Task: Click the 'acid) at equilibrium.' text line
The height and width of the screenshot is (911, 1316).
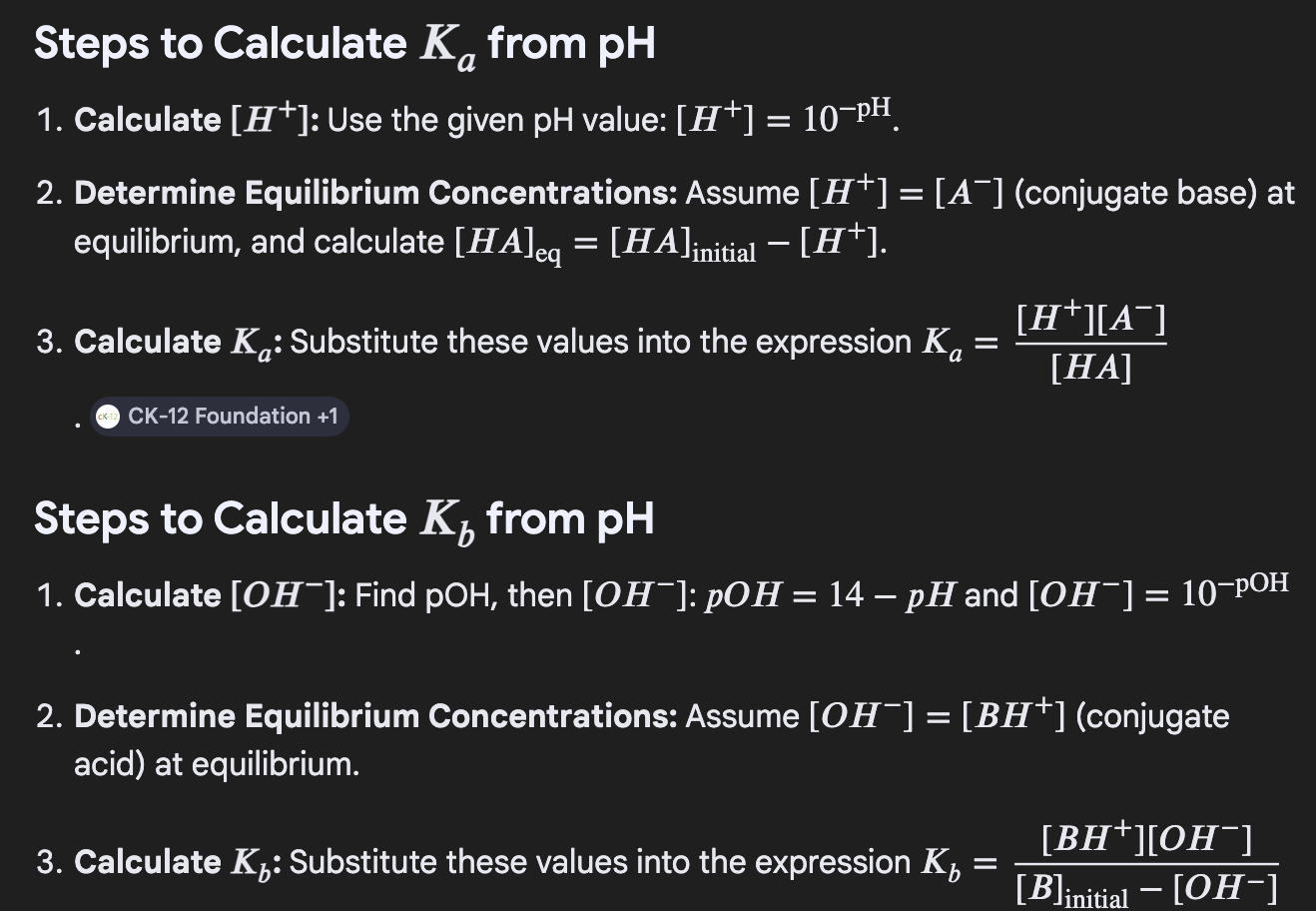Action: point(217,764)
